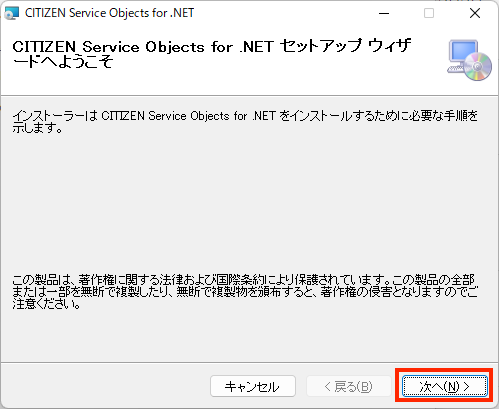Click the < arrow on the 戻る button
The width and height of the screenshot is (499, 409).
pos(328,387)
